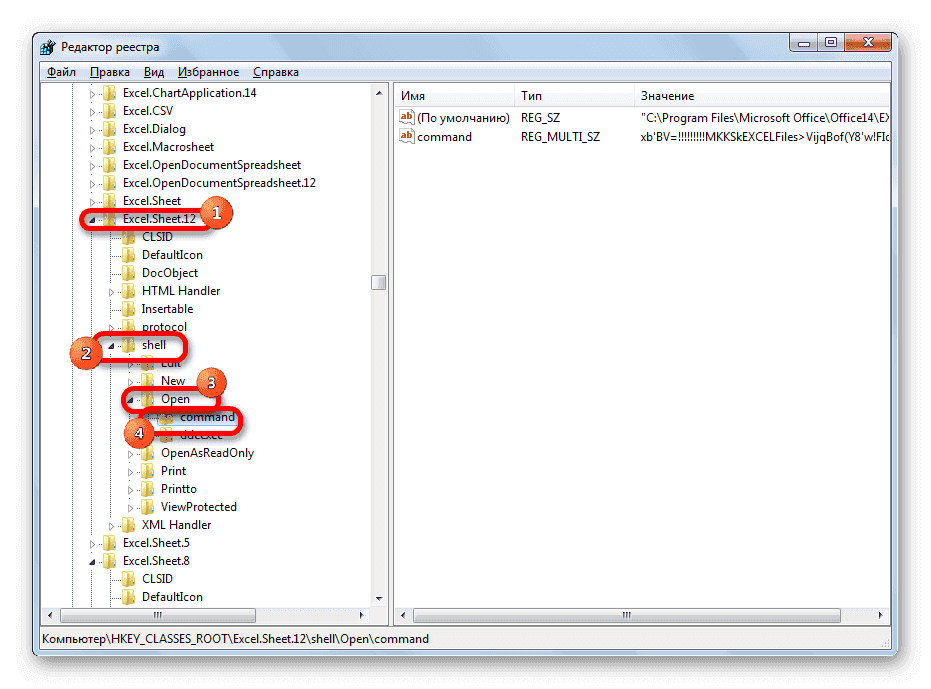This screenshot has height=689, width=931.
Task: Click the Registry Editor title bar icon
Action: point(48,47)
